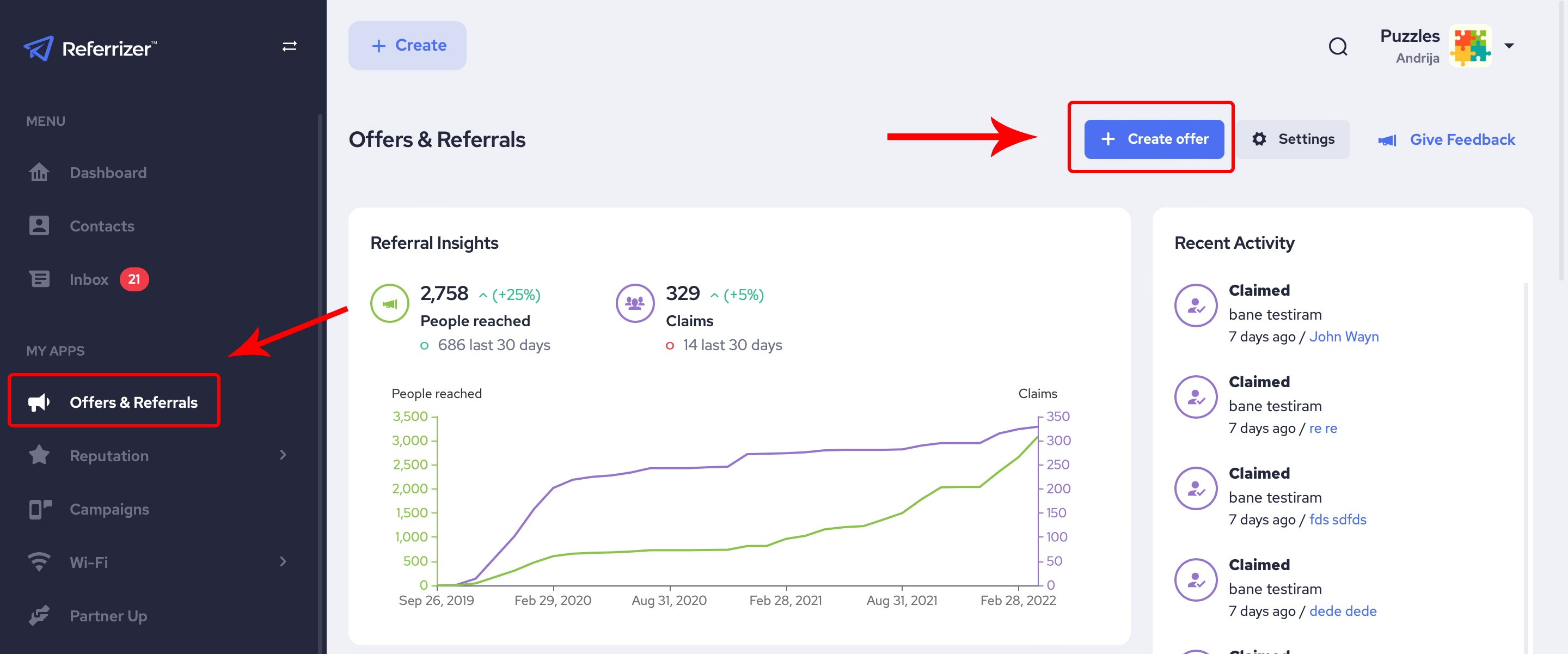
Task: Click the Offers & Referrals page title
Action: coord(437,139)
